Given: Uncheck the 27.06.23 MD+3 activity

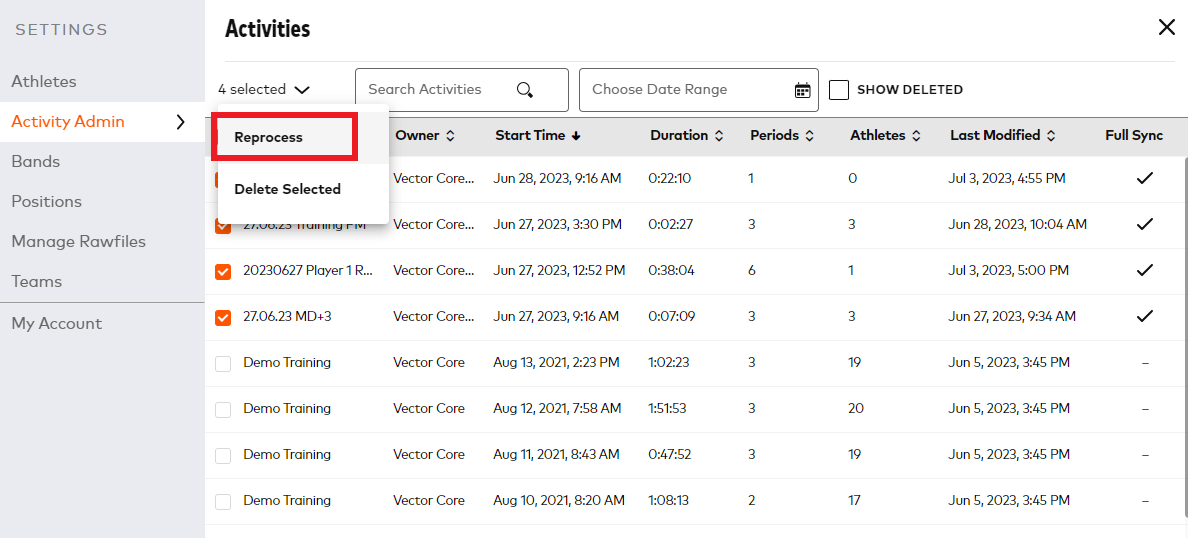Looking at the screenshot, I should click(x=223, y=317).
